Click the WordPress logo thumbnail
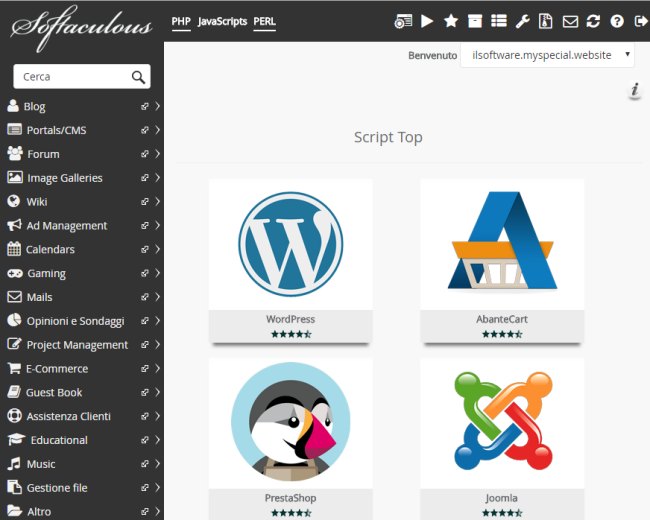 point(291,244)
